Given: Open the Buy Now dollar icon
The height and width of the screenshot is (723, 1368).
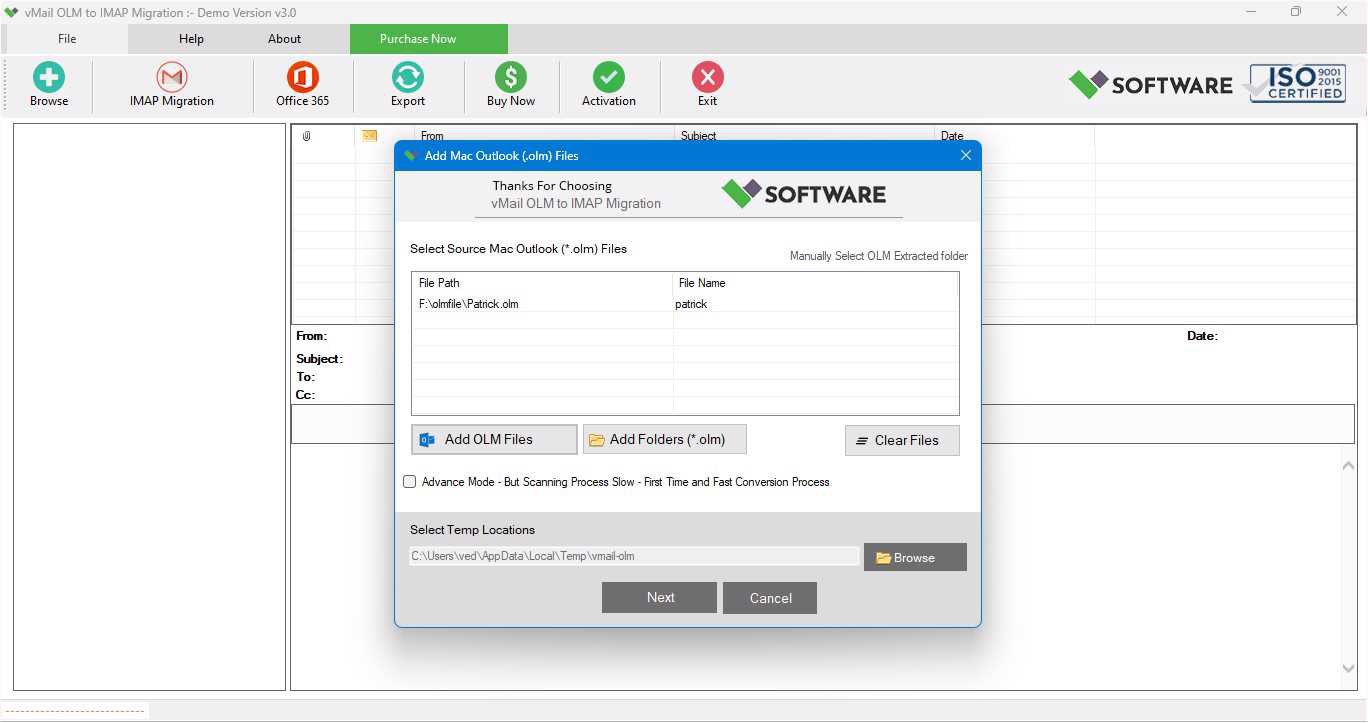Looking at the screenshot, I should click(510, 77).
